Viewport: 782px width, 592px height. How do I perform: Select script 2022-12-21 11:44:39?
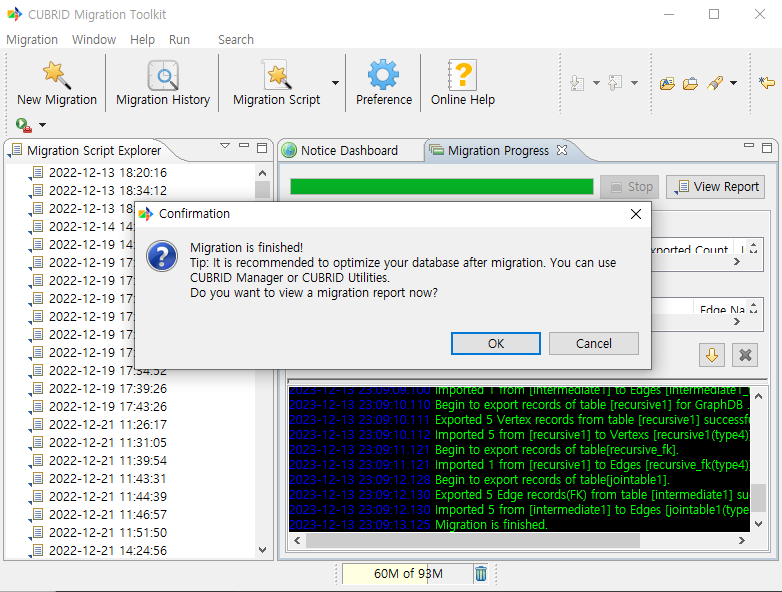pos(108,496)
